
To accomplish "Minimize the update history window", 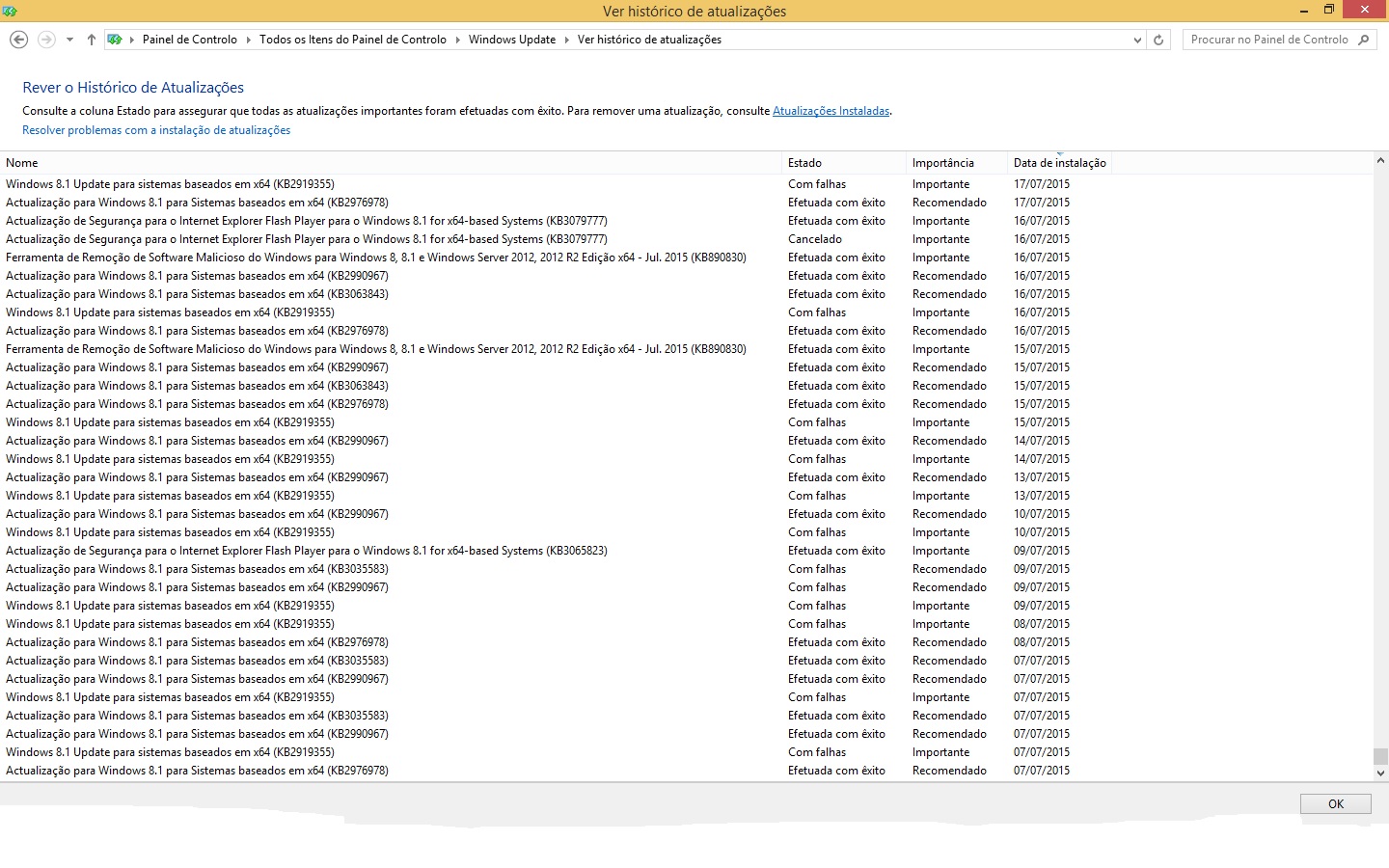I will (x=1303, y=10).
